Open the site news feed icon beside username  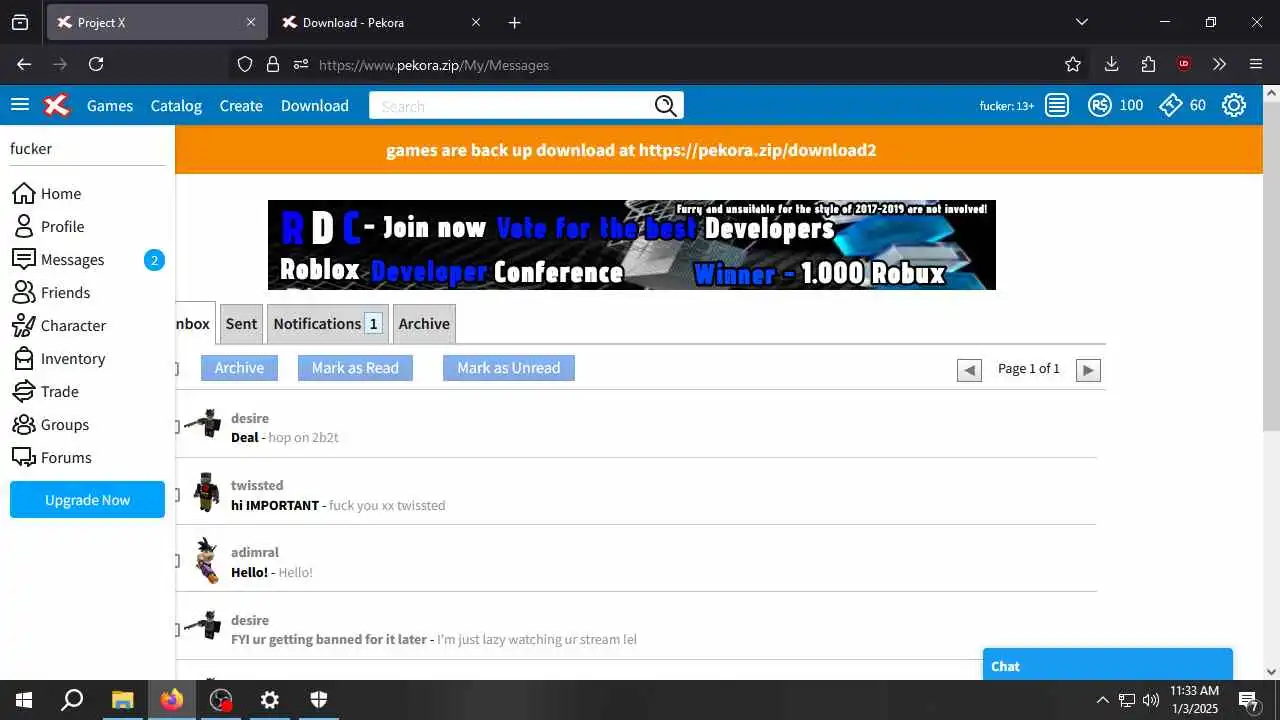1057,105
